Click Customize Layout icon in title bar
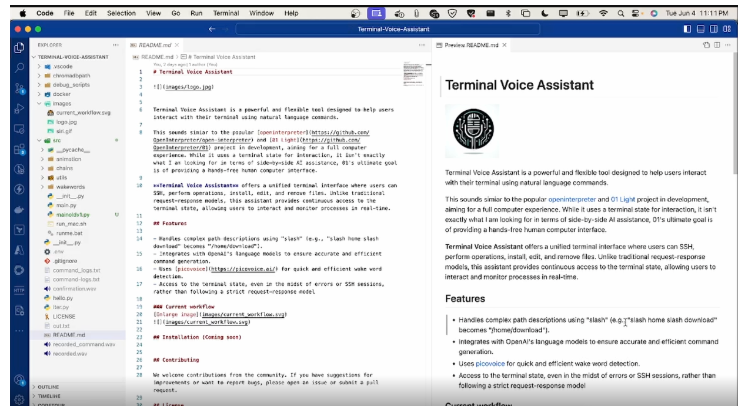Viewport: 746px width, 412px height. (727, 29)
